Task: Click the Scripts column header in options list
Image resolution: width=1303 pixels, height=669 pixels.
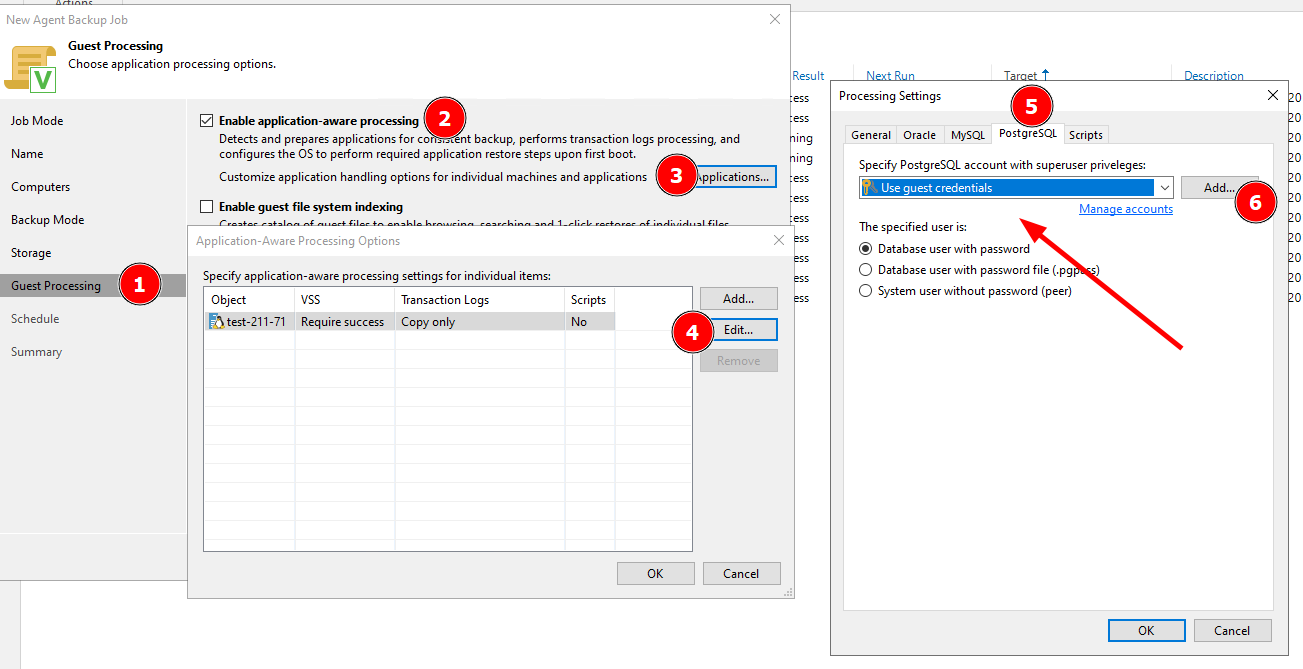Action: (588, 300)
